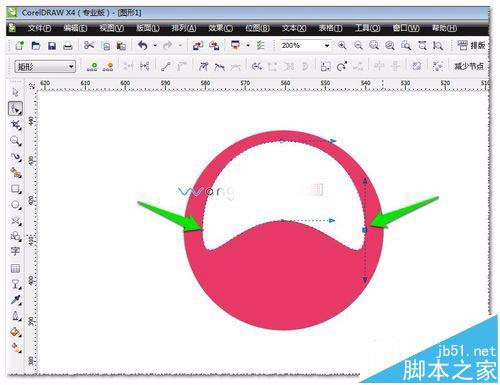The height and width of the screenshot is (385, 500).
Task: Make the node cusp with the Cusp icon
Action: (204, 66)
